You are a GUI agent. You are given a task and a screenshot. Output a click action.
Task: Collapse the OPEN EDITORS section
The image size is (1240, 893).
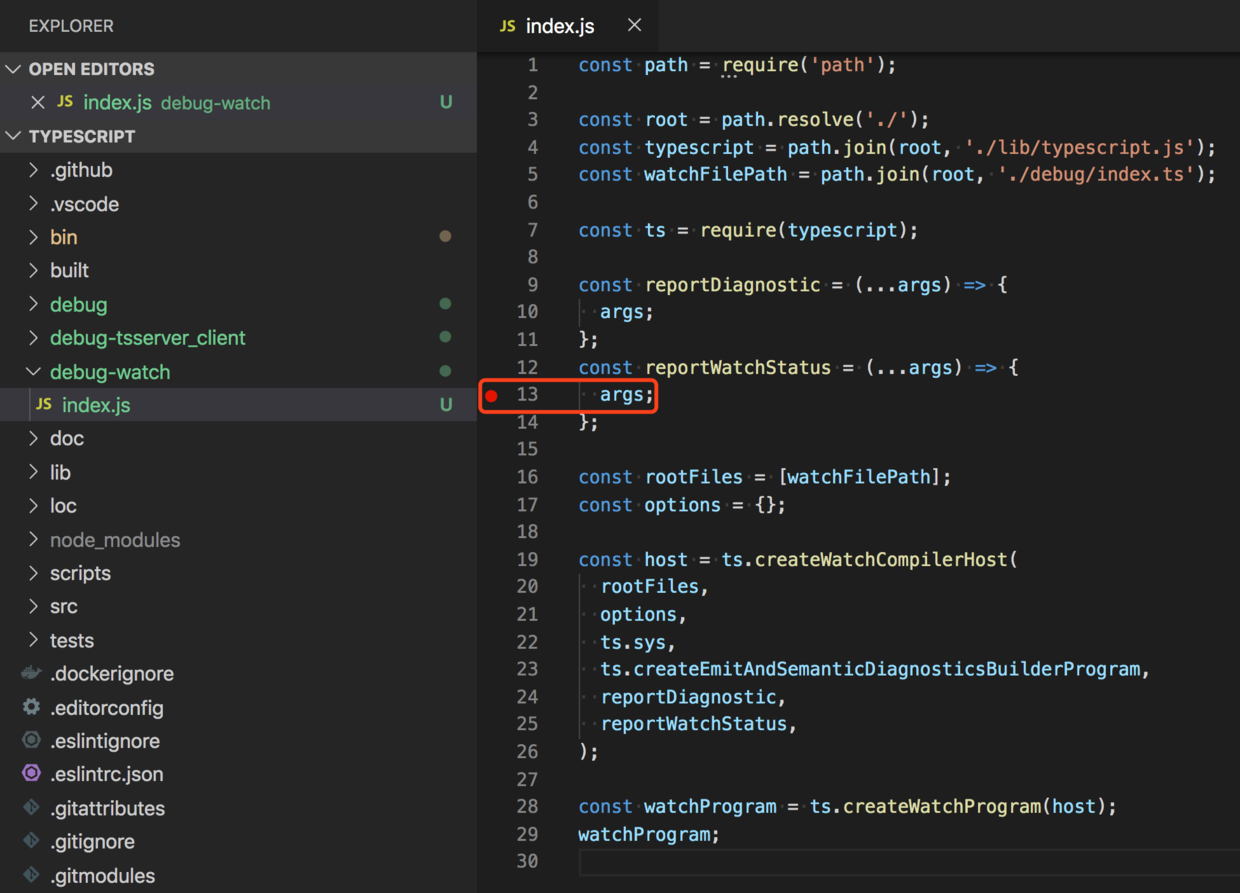click(x=13, y=68)
